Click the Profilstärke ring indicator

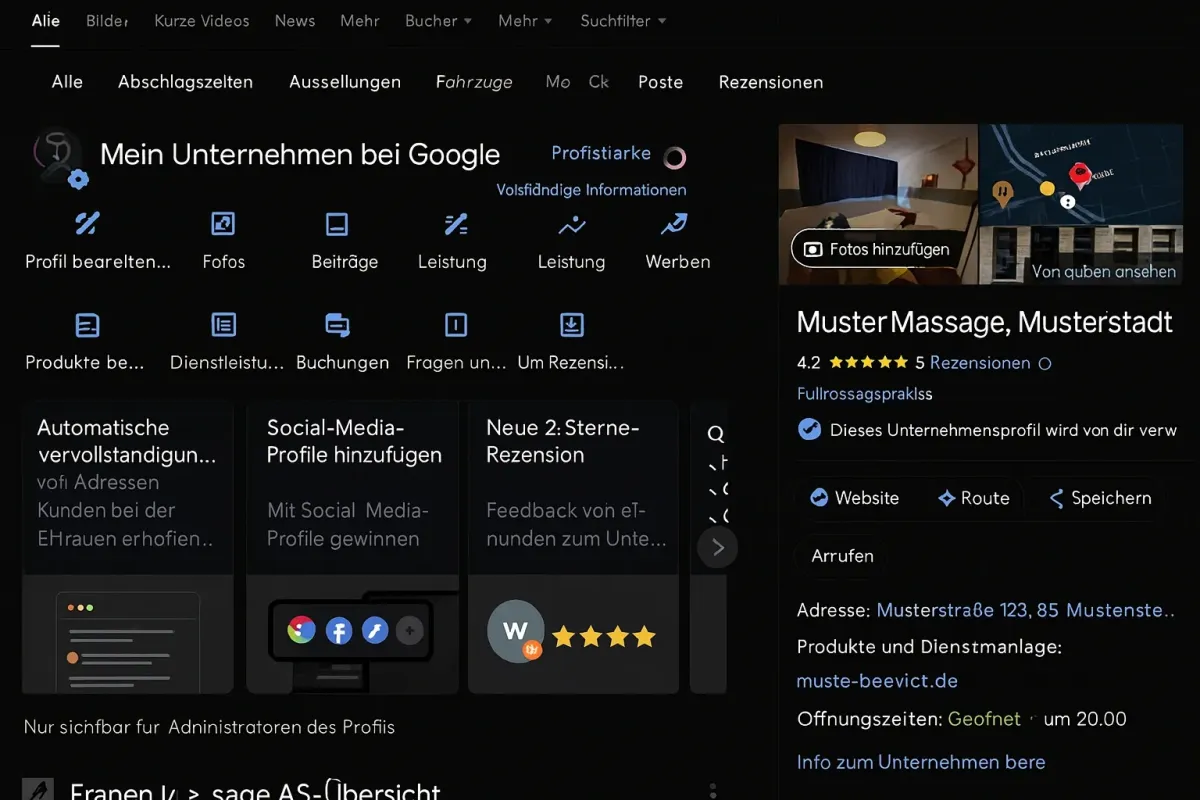pos(675,157)
